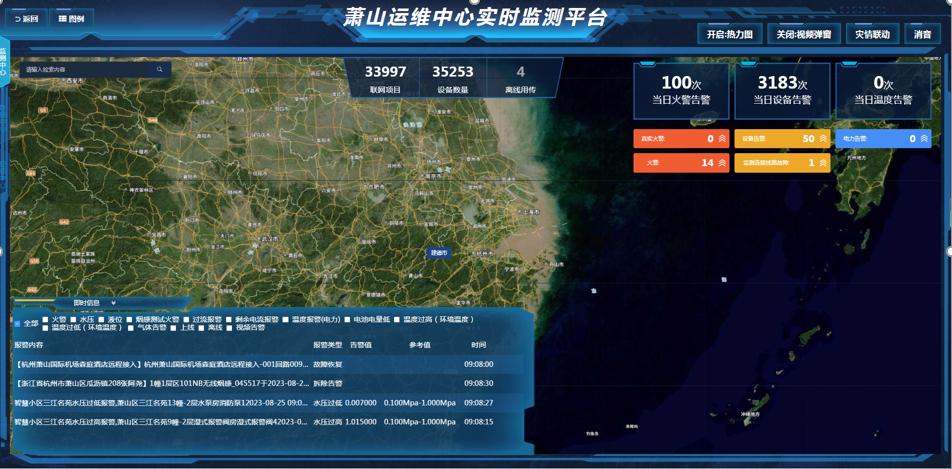Expand chevron on 电力告警 card

pyautogui.click(x=923, y=139)
